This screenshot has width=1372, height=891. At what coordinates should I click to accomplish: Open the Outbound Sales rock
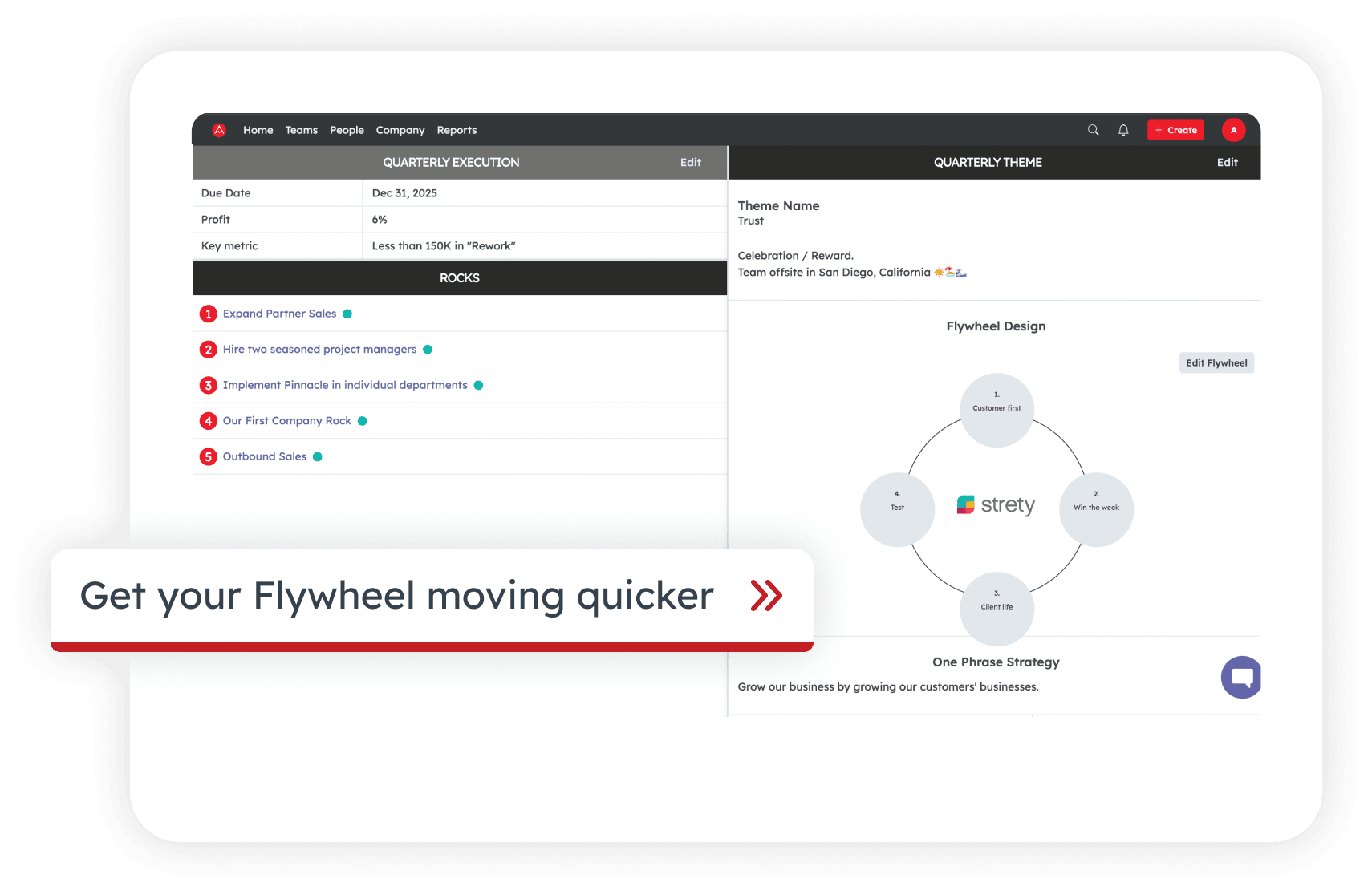pyautogui.click(x=264, y=457)
